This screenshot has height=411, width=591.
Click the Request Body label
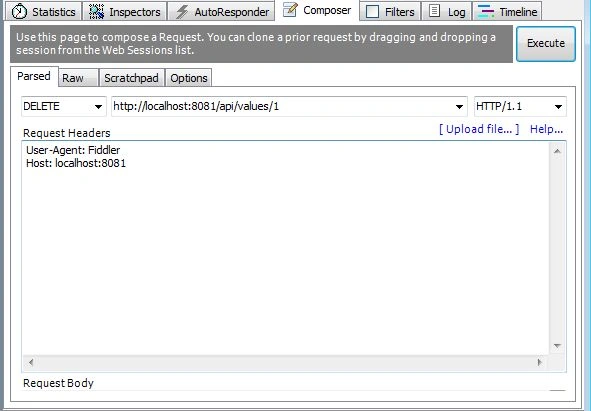click(58, 383)
